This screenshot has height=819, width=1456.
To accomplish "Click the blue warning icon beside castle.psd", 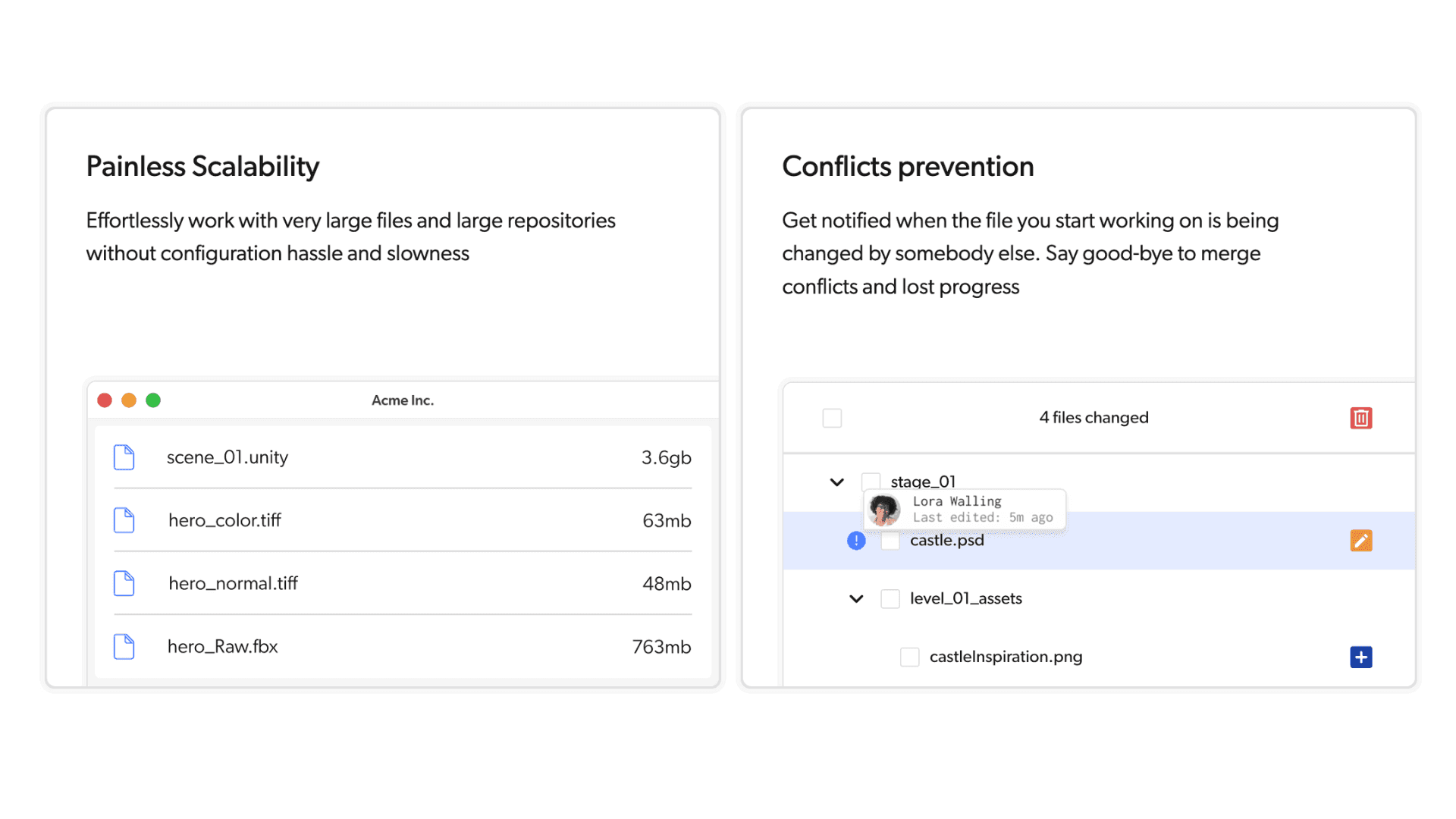I will tap(856, 541).
